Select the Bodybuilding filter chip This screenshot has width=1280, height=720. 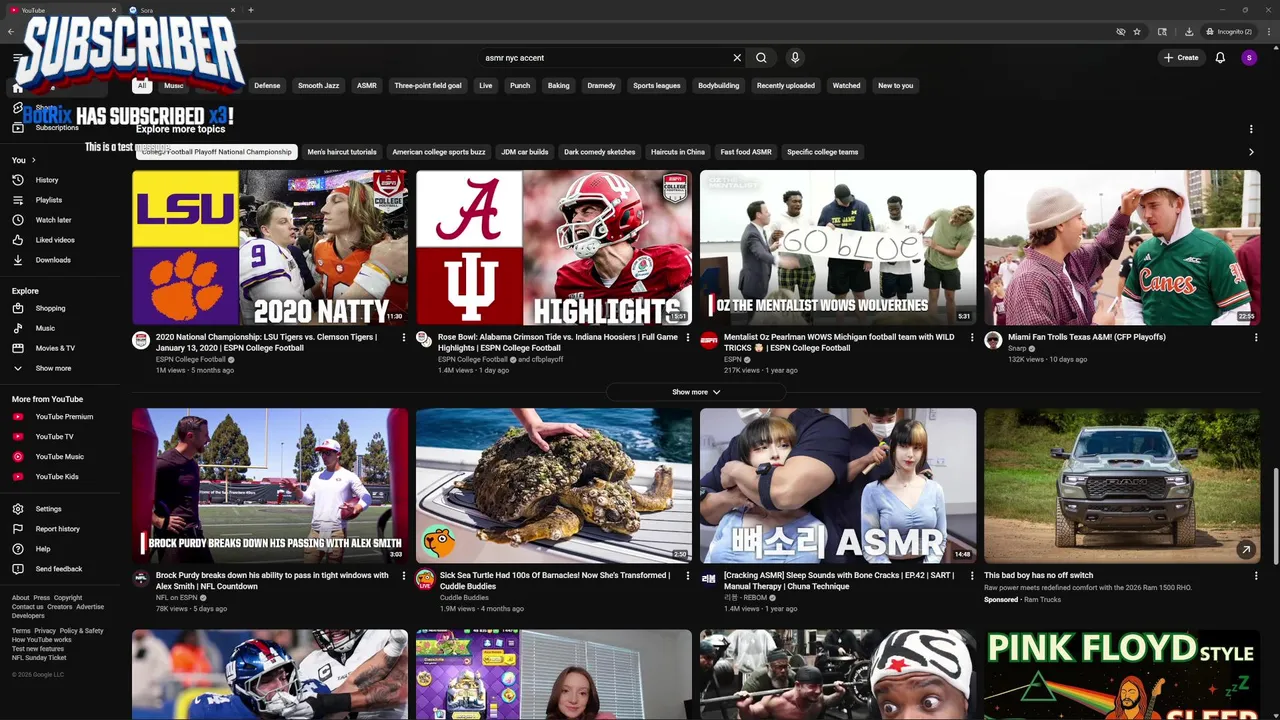(x=718, y=86)
